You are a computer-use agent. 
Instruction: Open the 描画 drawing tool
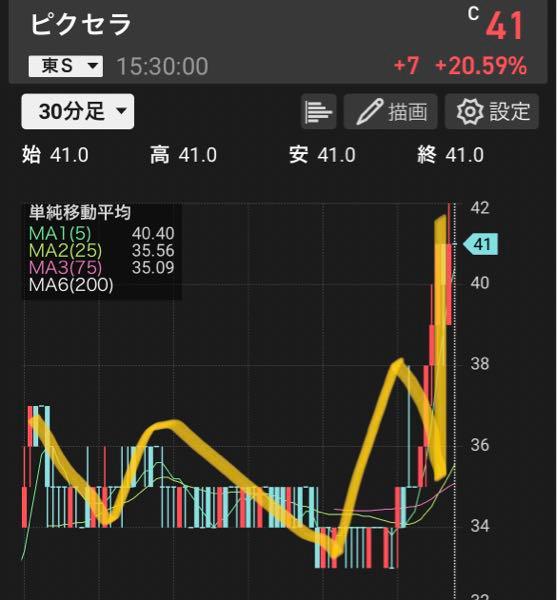click(390, 112)
